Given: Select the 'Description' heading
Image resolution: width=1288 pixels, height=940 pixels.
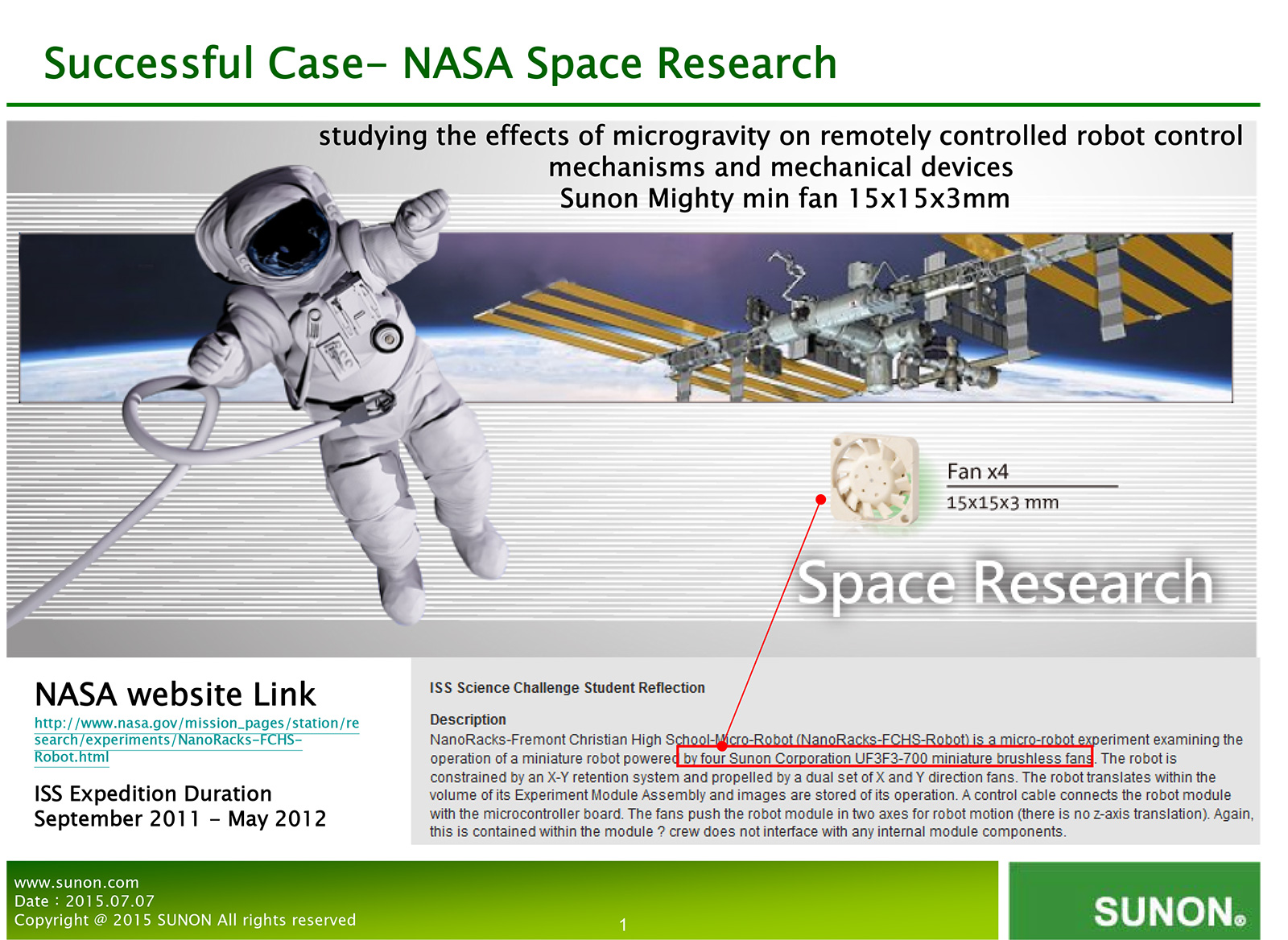Looking at the screenshot, I should (468, 719).
